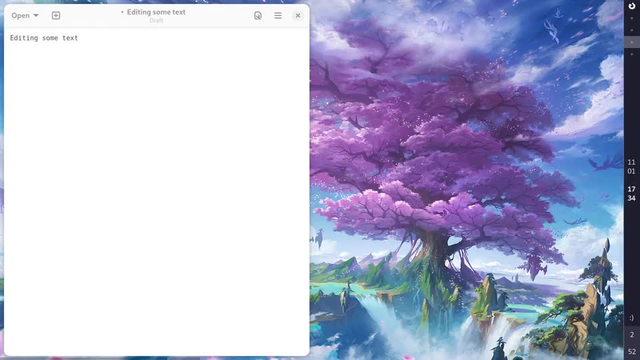Click the '52' indicator at panel bottom
This screenshot has width=640, height=360.
632,351
